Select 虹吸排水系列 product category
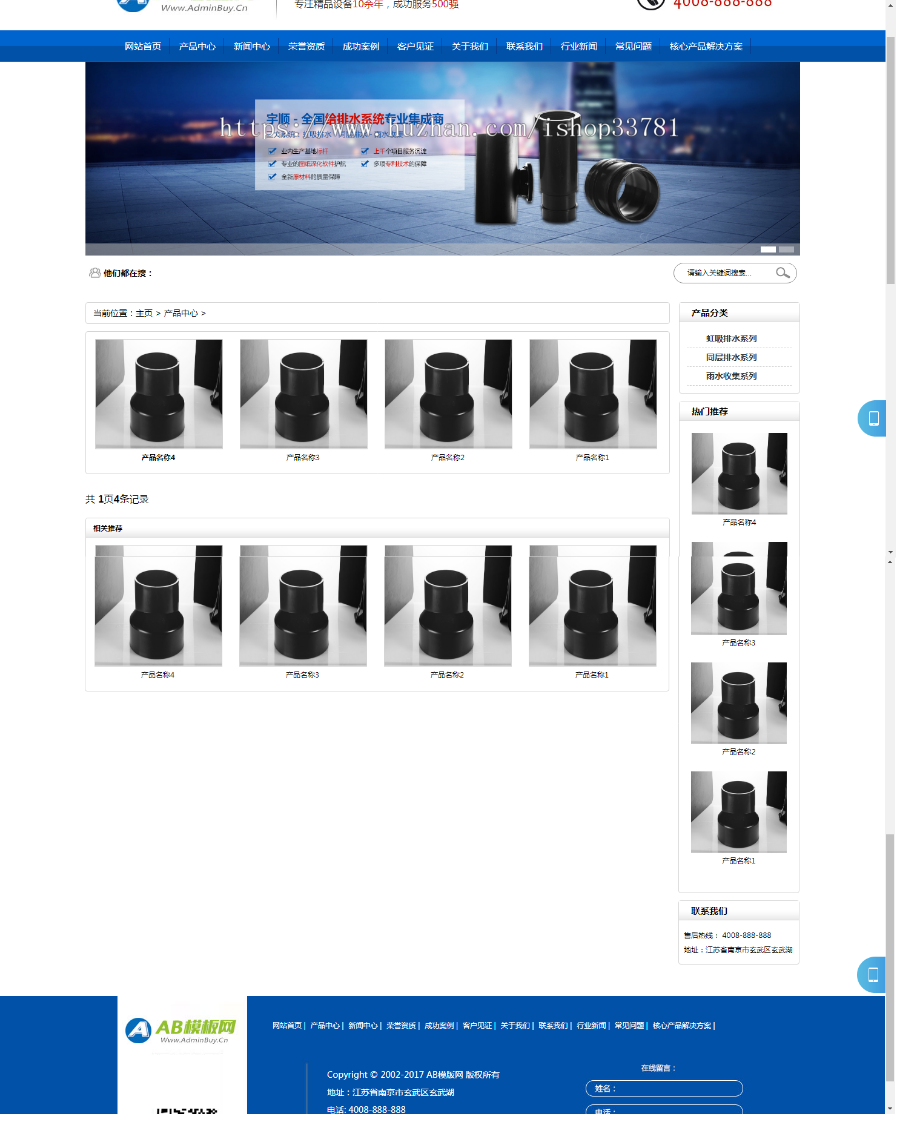 click(x=731, y=338)
